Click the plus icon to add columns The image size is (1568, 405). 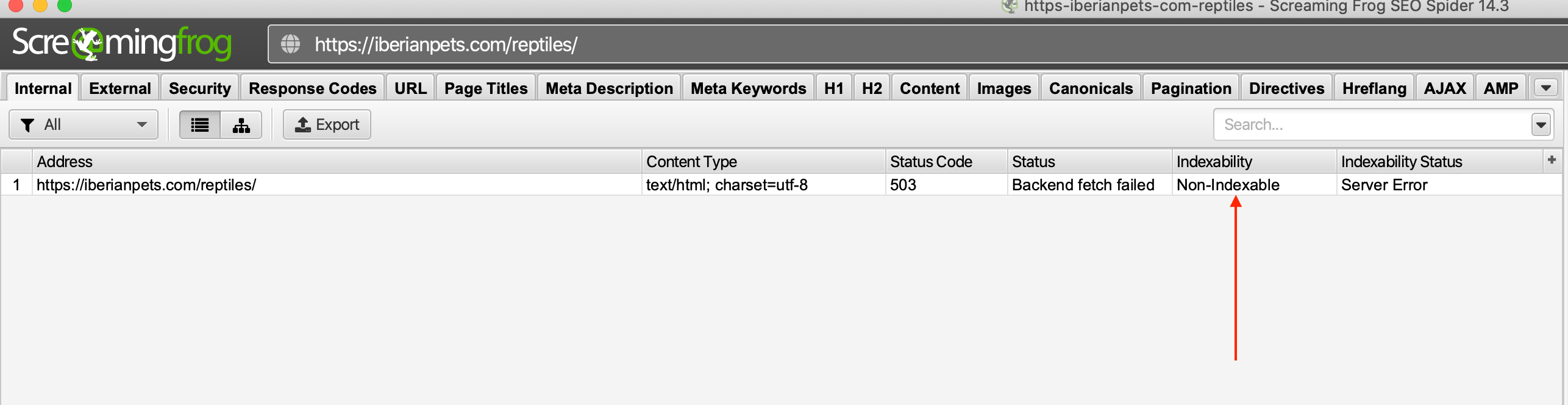tap(1552, 160)
